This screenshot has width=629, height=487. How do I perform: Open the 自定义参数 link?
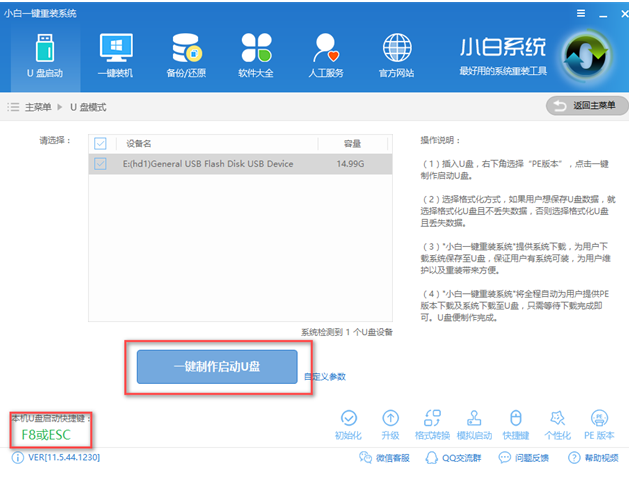325,377
